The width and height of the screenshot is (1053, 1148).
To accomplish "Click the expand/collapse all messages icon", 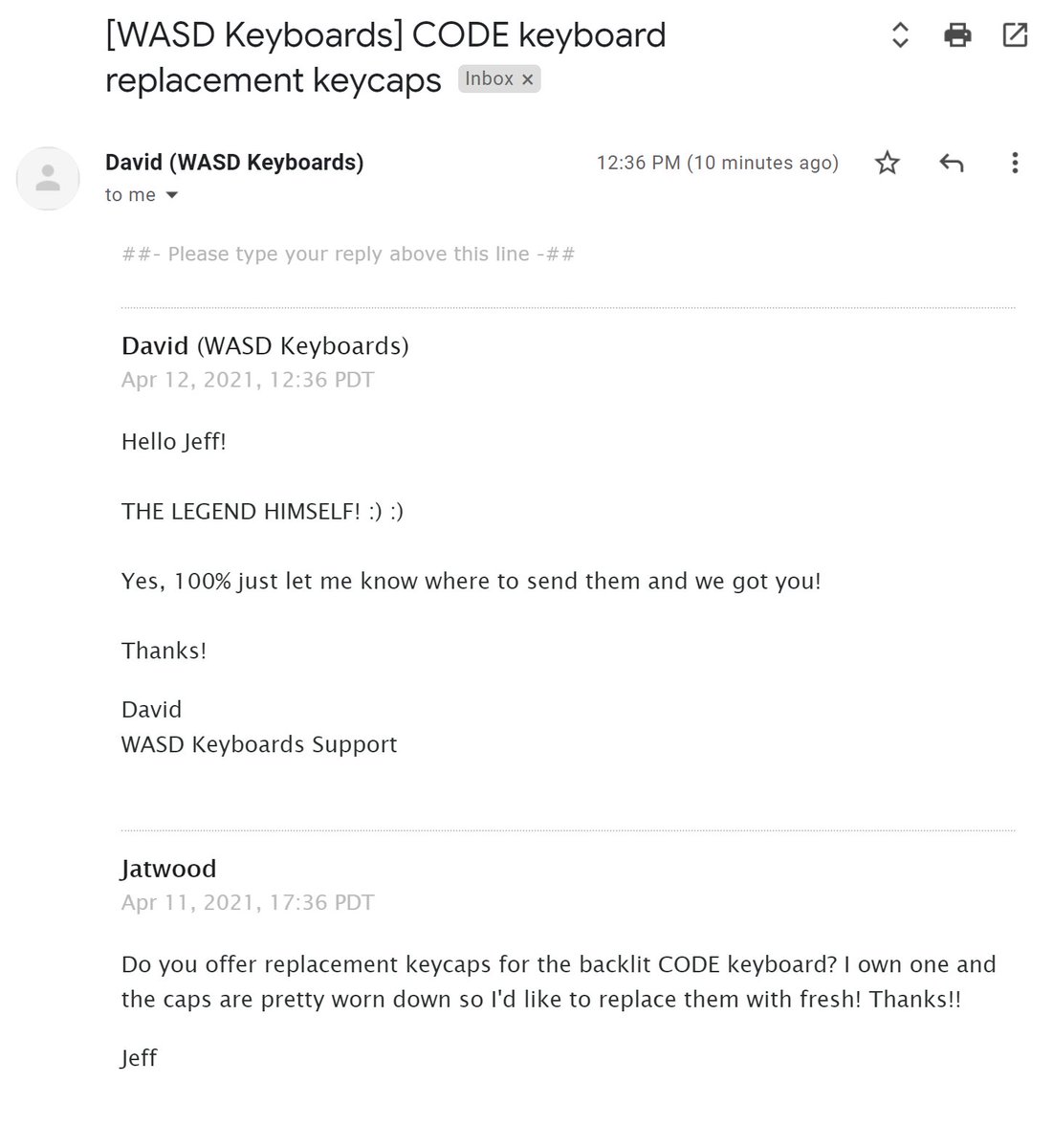I will pyautogui.click(x=899, y=36).
